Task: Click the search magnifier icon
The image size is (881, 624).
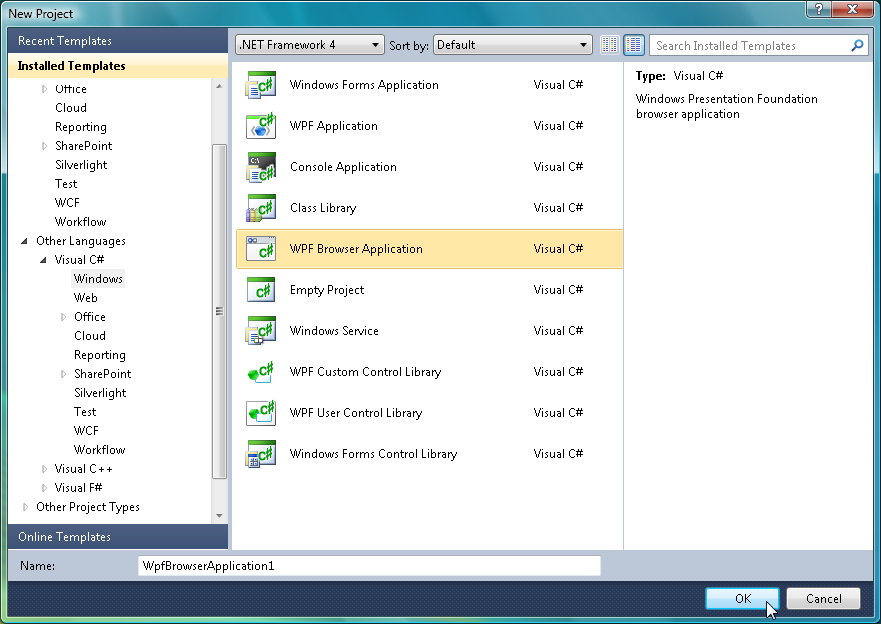Action: point(857,45)
